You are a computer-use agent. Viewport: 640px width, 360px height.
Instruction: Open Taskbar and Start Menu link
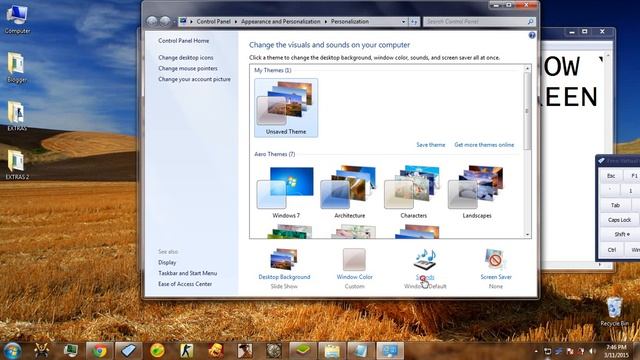pyautogui.click(x=187, y=273)
